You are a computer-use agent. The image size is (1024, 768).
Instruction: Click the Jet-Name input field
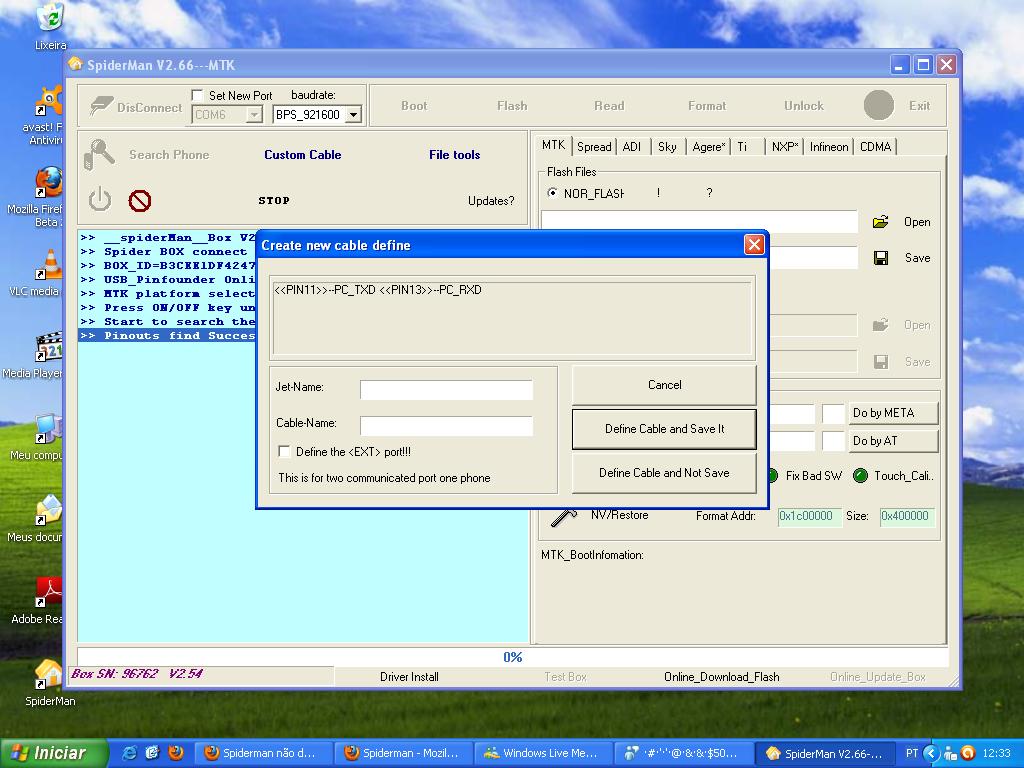pos(446,390)
